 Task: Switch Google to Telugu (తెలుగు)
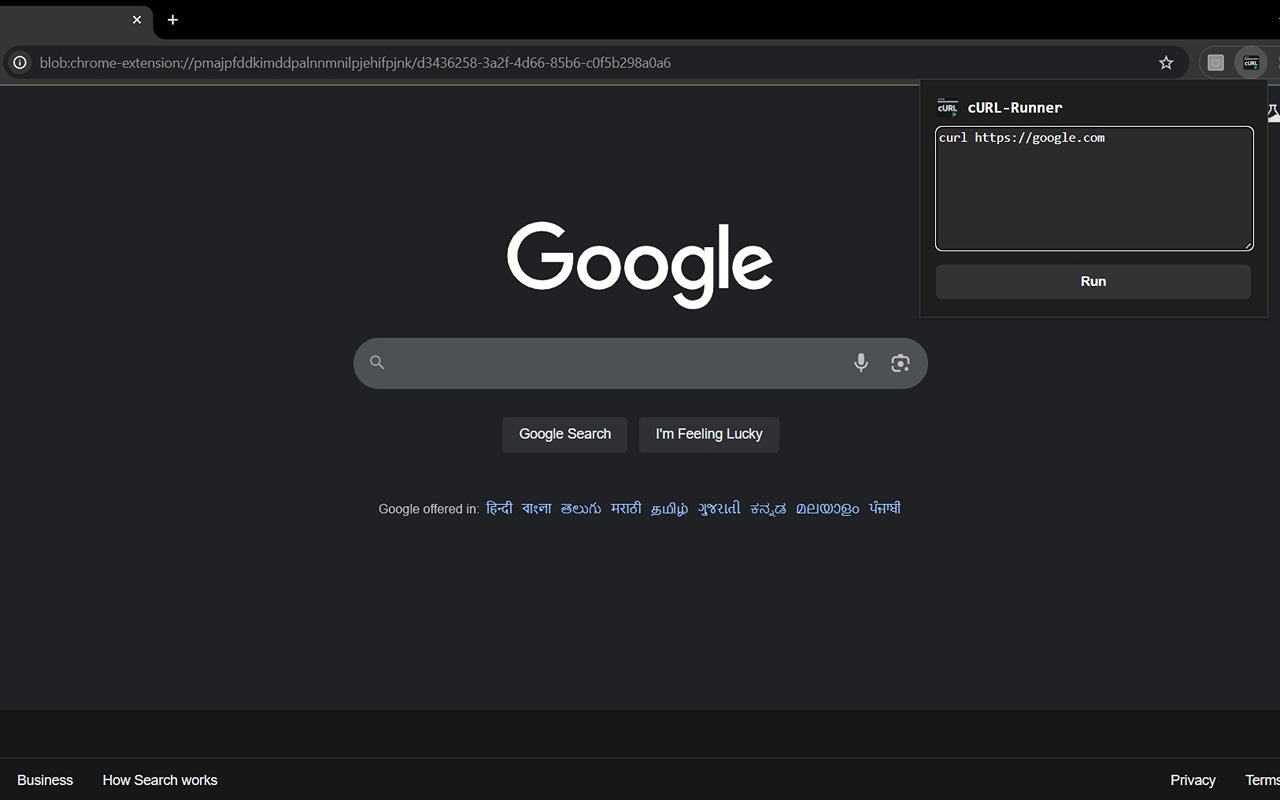(581, 509)
